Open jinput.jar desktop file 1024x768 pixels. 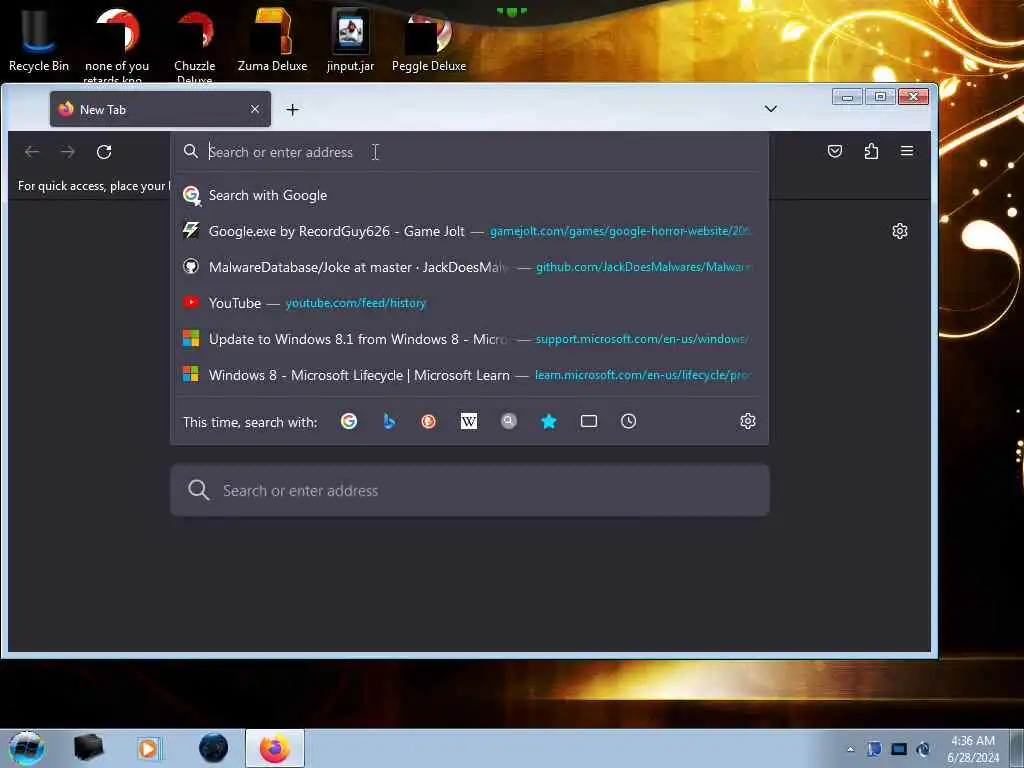click(x=351, y=40)
